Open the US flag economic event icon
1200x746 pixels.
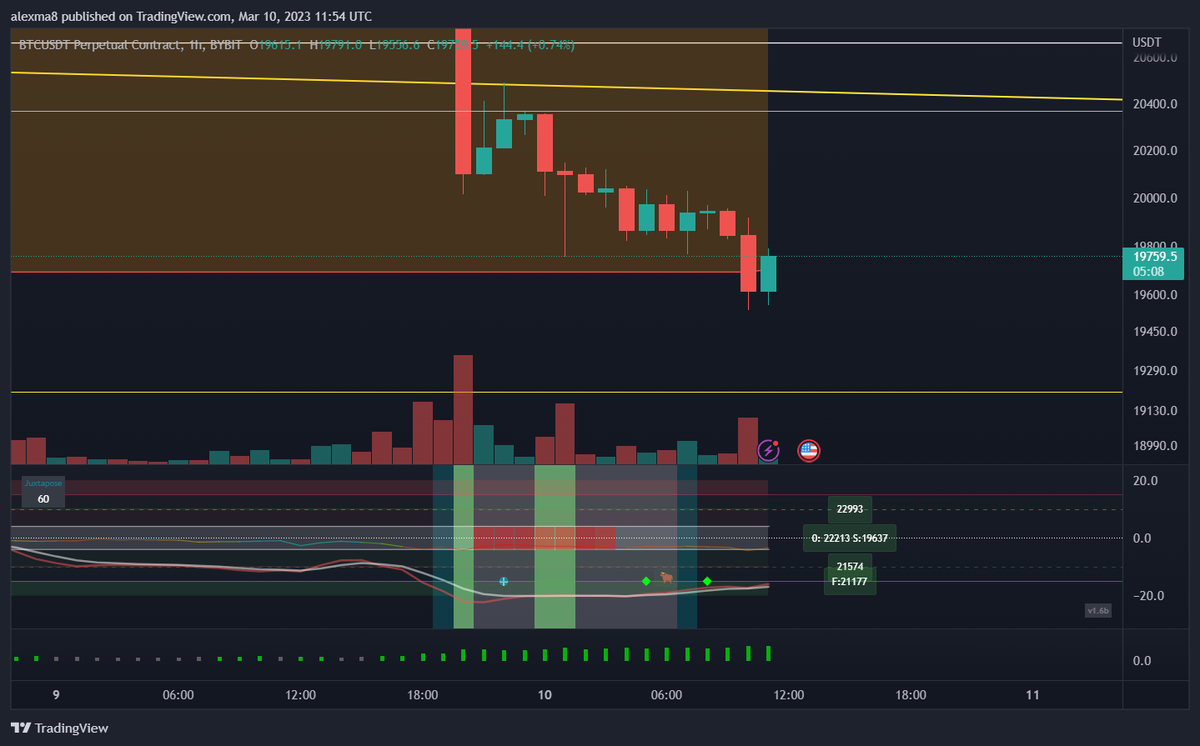click(x=808, y=451)
